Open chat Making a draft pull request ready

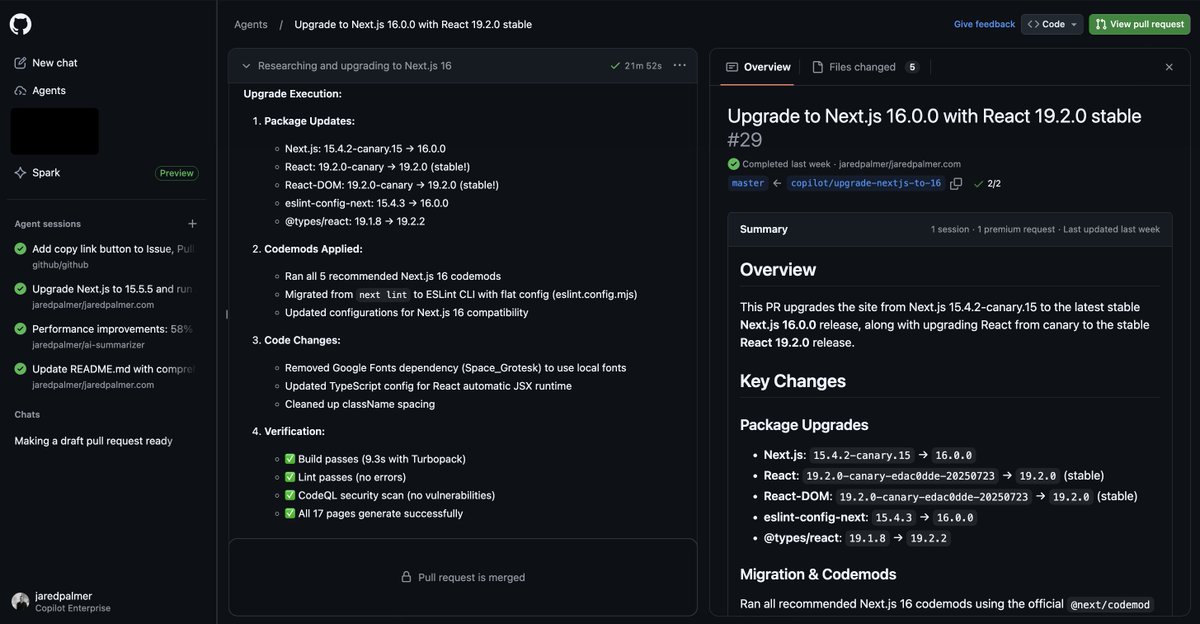click(x=93, y=441)
